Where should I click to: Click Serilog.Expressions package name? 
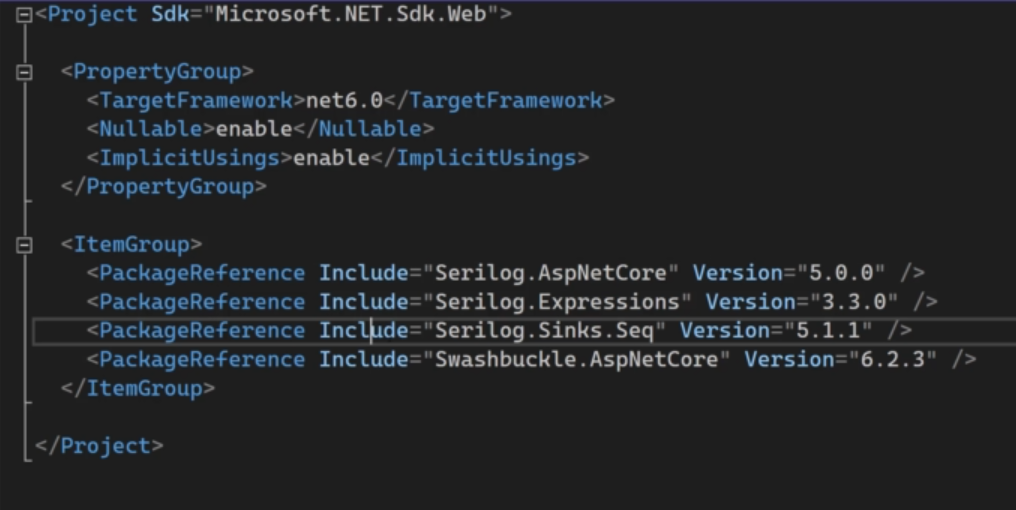click(x=557, y=302)
